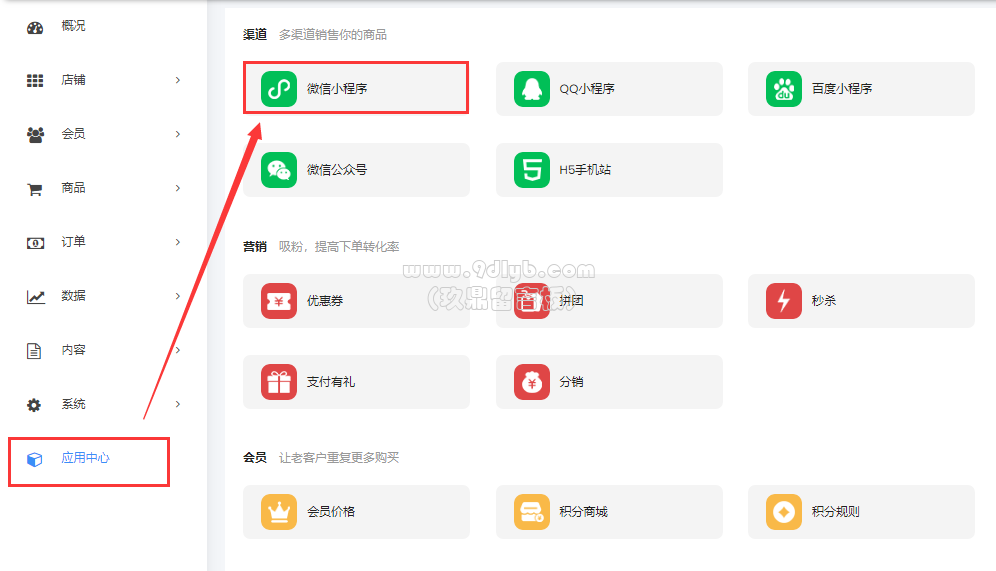This screenshot has height=571, width=996.
Task: Click the red 优惠券 coupon icon
Action: pyautogui.click(x=279, y=300)
